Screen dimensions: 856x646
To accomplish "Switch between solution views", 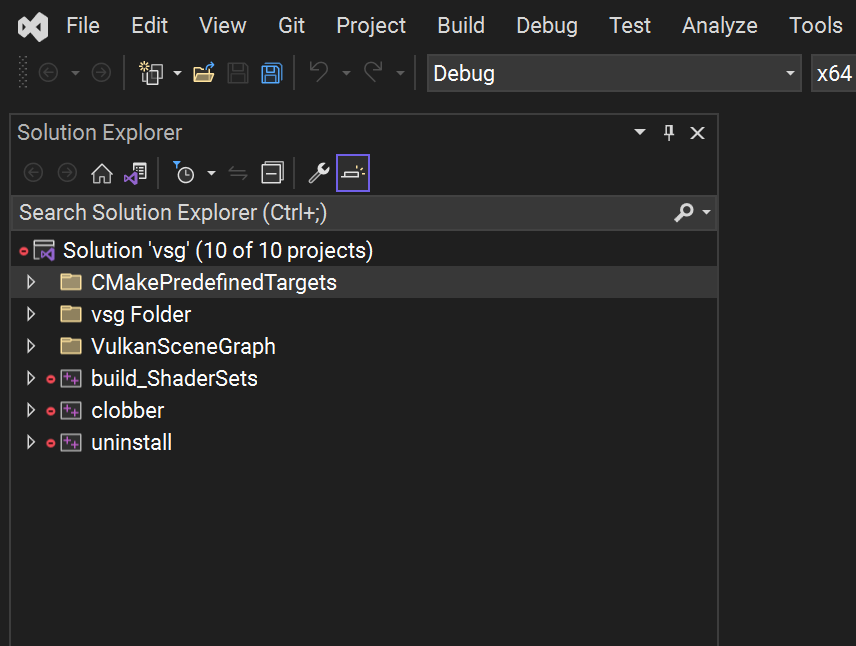I will coord(134,172).
